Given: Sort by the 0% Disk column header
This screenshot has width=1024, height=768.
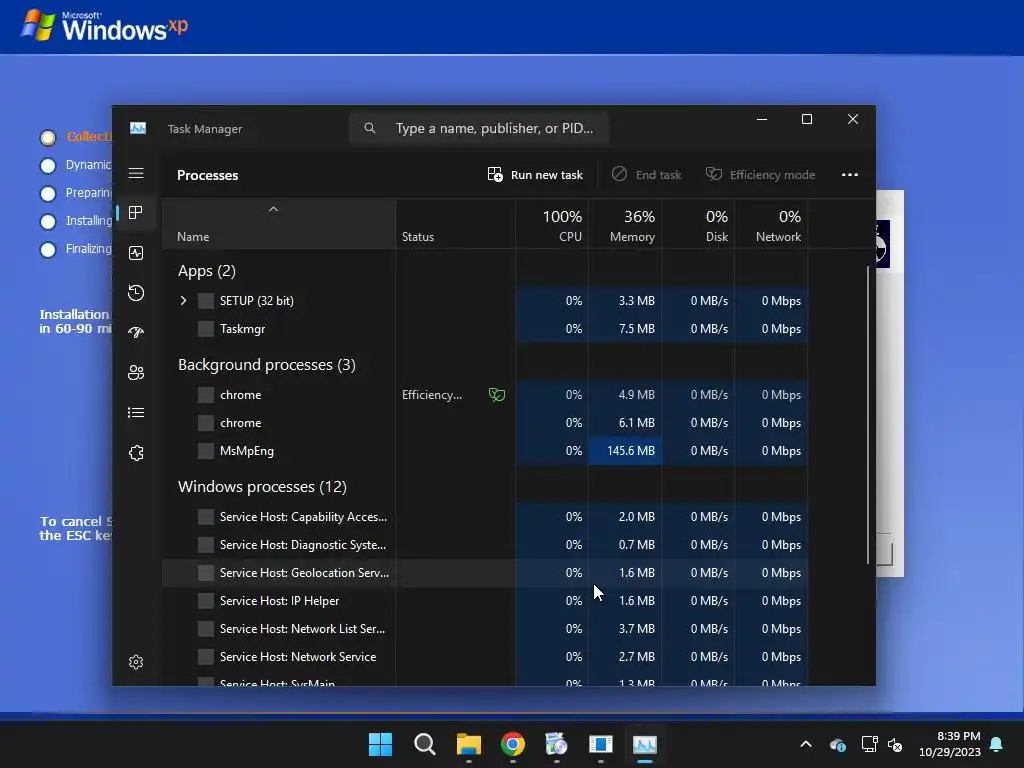Looking at the screenshot, I should tap(698, 224).
